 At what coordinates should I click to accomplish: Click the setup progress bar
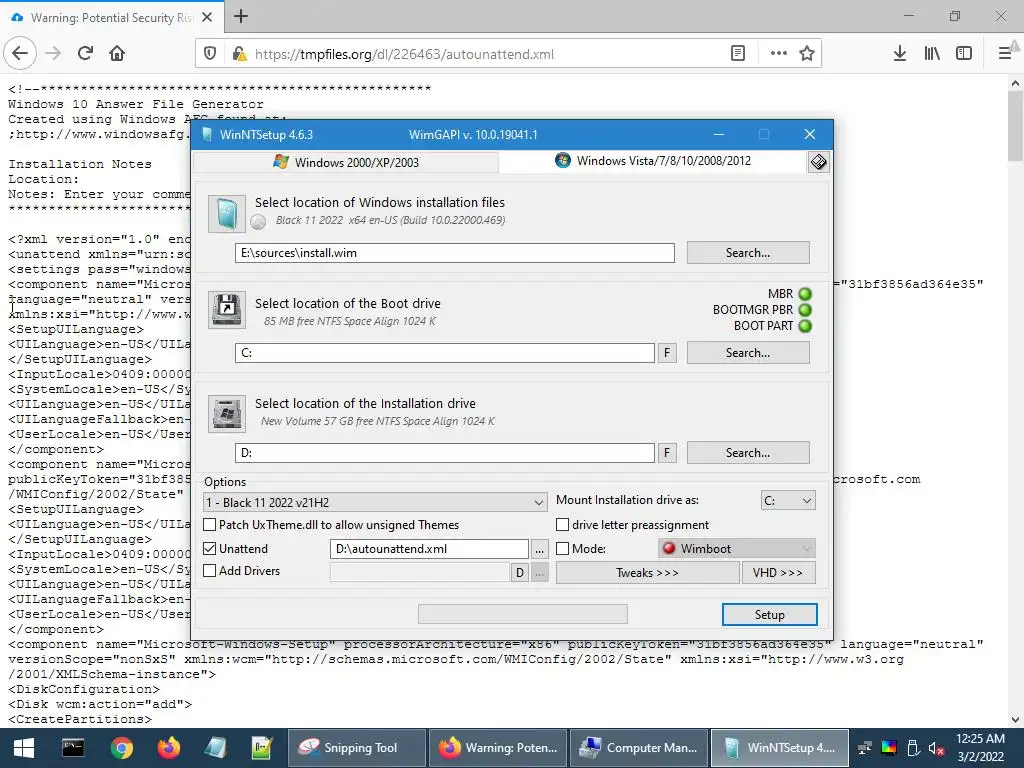pyautogui.click(x=522, y=614)
